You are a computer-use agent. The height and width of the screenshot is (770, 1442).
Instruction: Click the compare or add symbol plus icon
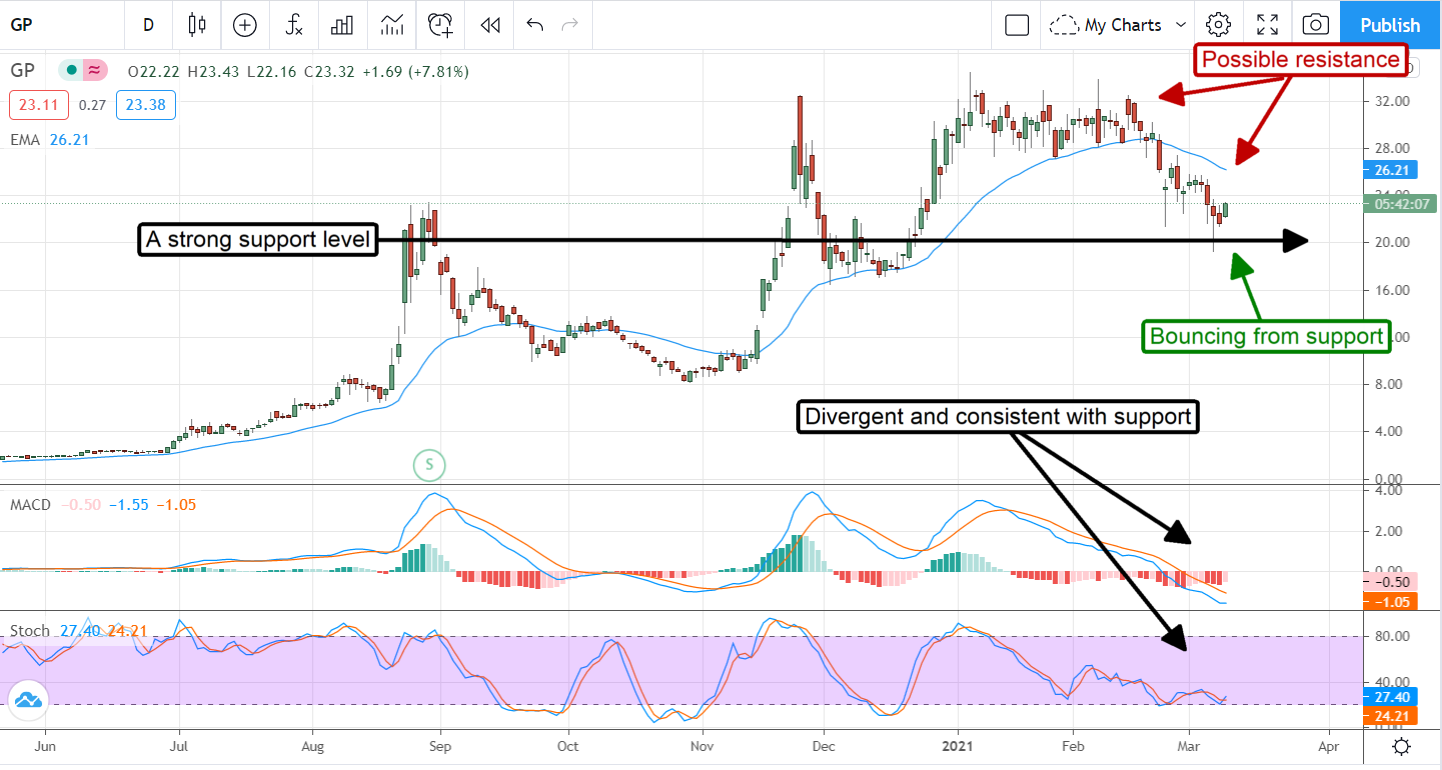(x=245, y=25)
